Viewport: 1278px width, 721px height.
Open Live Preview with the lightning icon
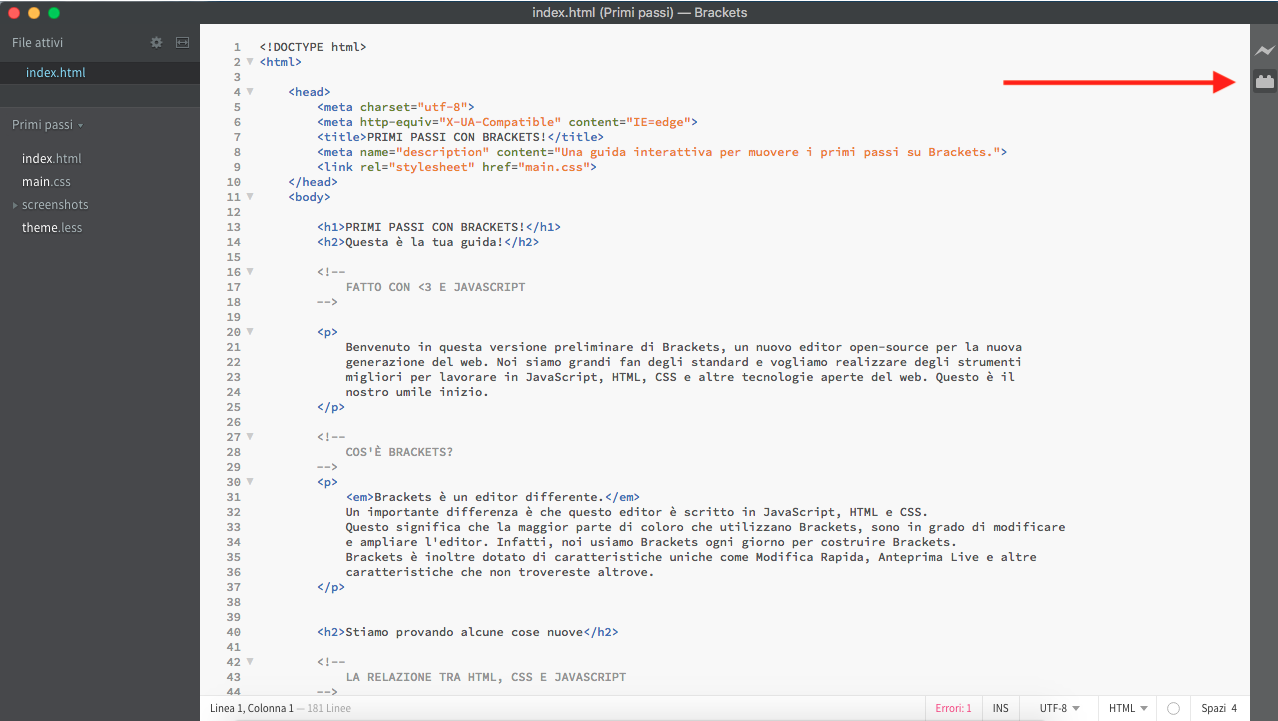point(1265,50)
